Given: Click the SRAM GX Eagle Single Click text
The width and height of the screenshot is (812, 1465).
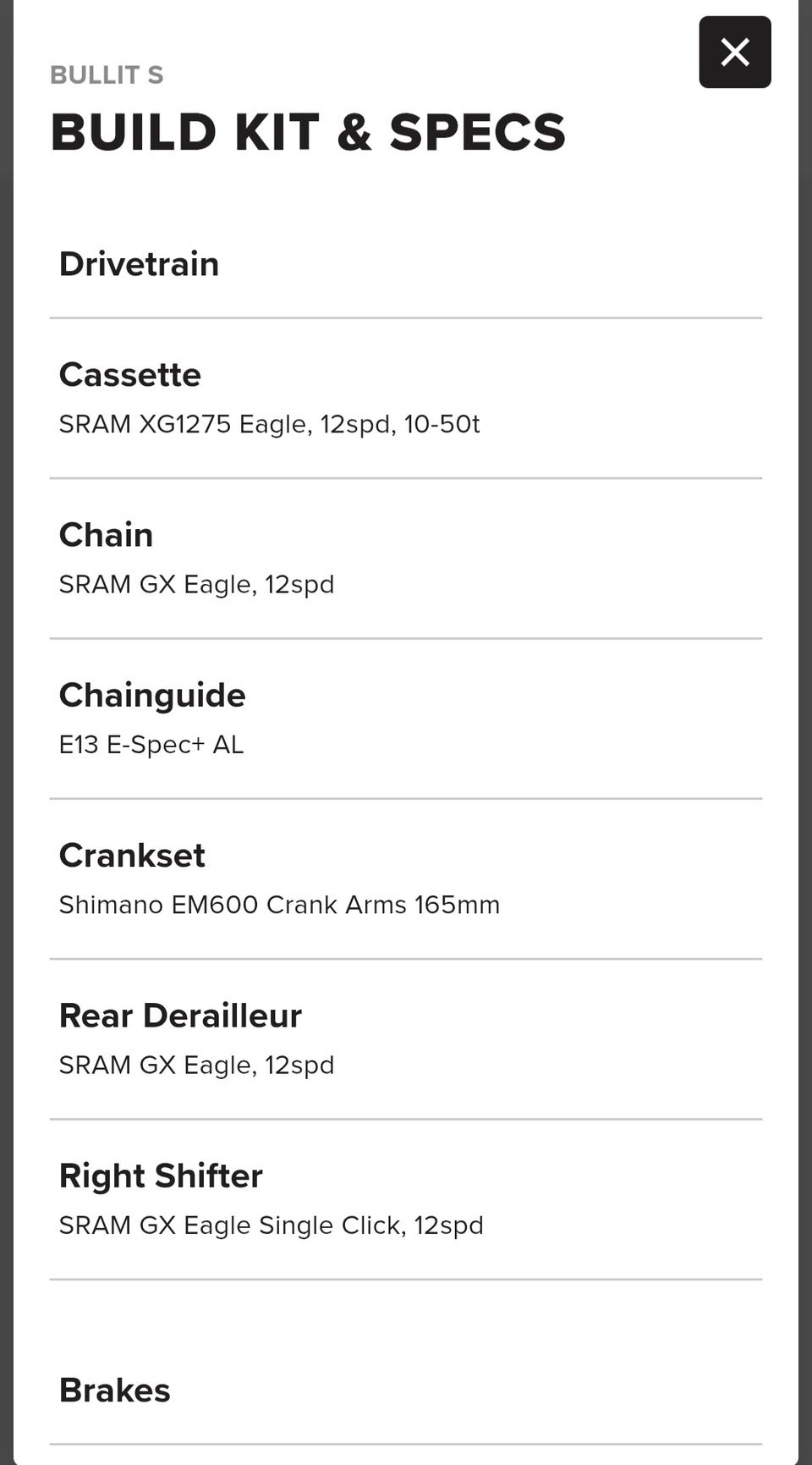Looking at the screenshot, I should [271, 1225].
